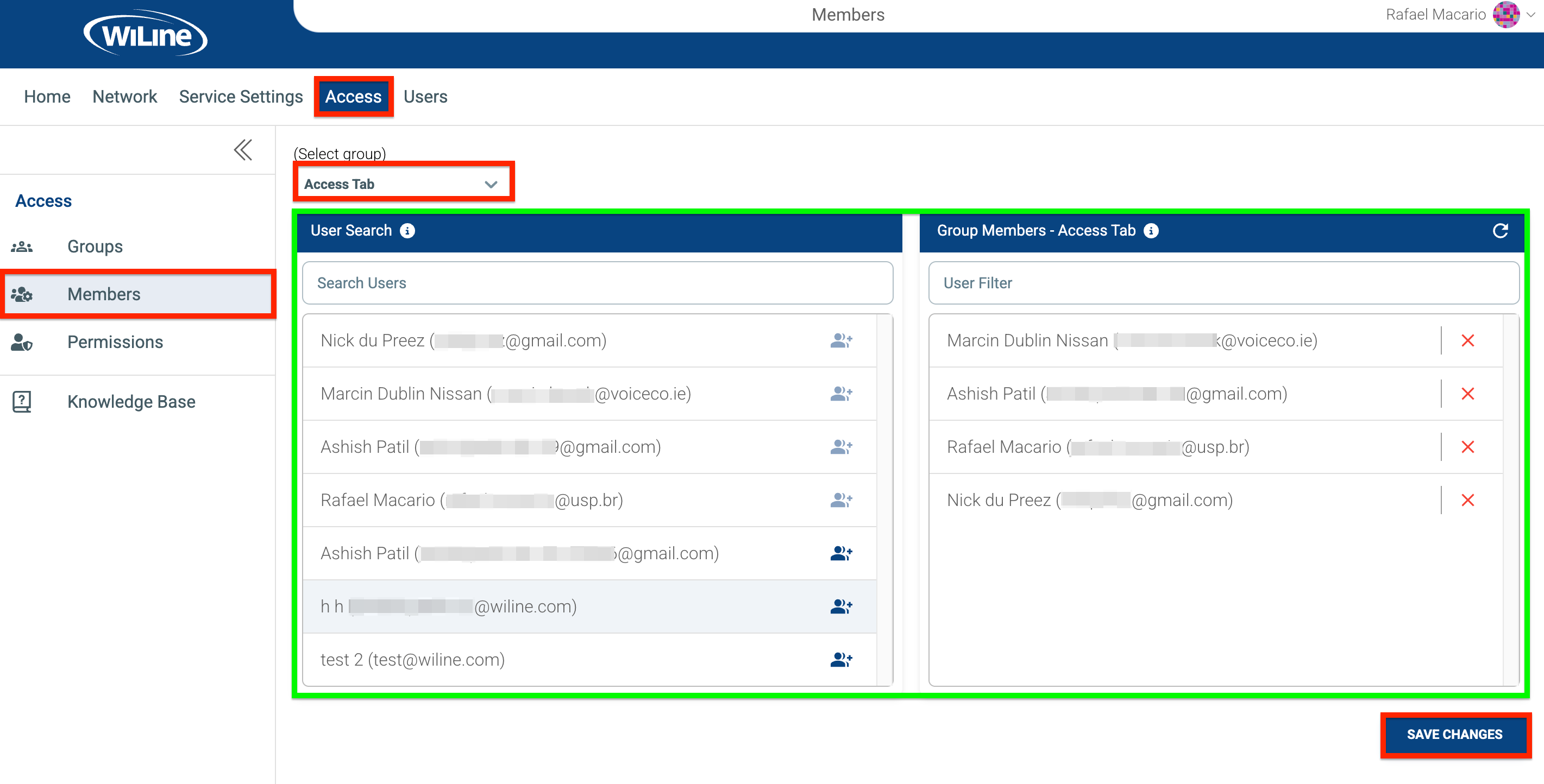Open the Users tab

(425, 97)
